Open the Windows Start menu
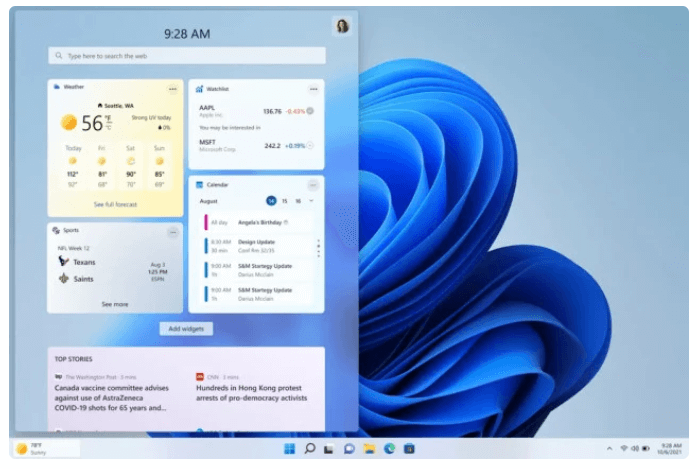The width and height of the screenshot is (697, 469). pyautogui.click(x=289, y=449)
